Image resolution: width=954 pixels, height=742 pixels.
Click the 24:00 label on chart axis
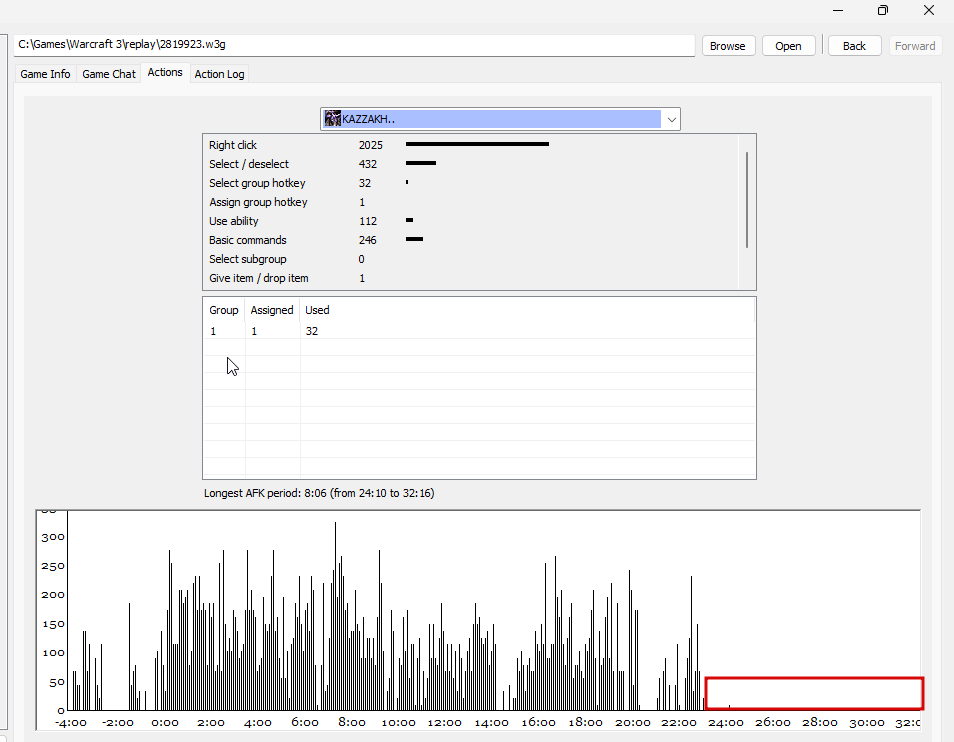pos(726,723)
